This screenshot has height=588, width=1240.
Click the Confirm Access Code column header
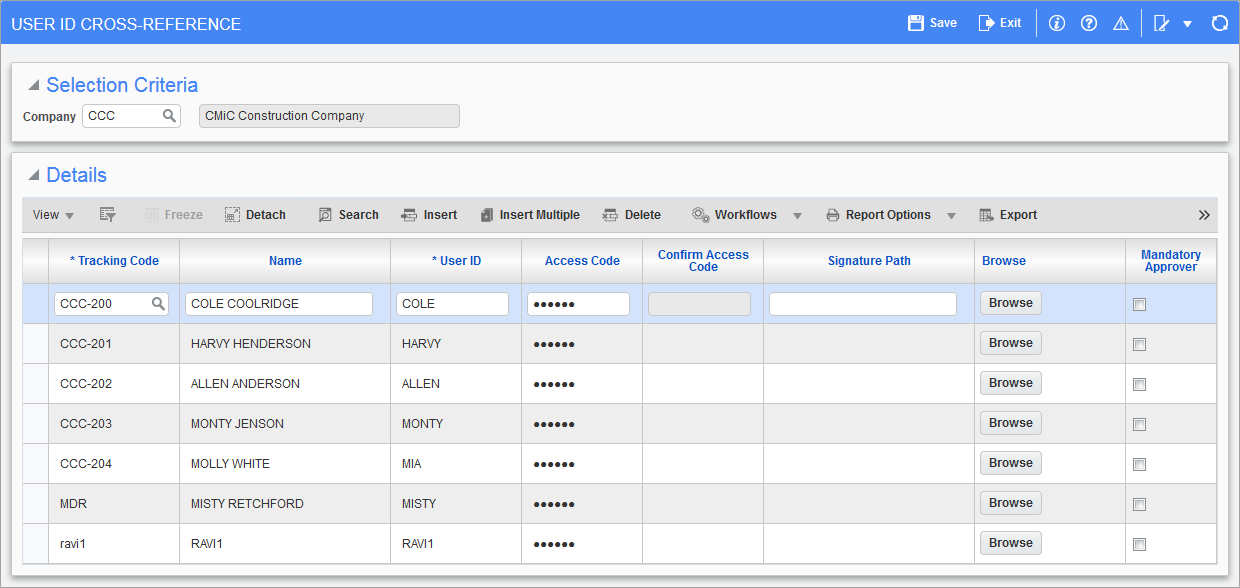tap(703, 261)
